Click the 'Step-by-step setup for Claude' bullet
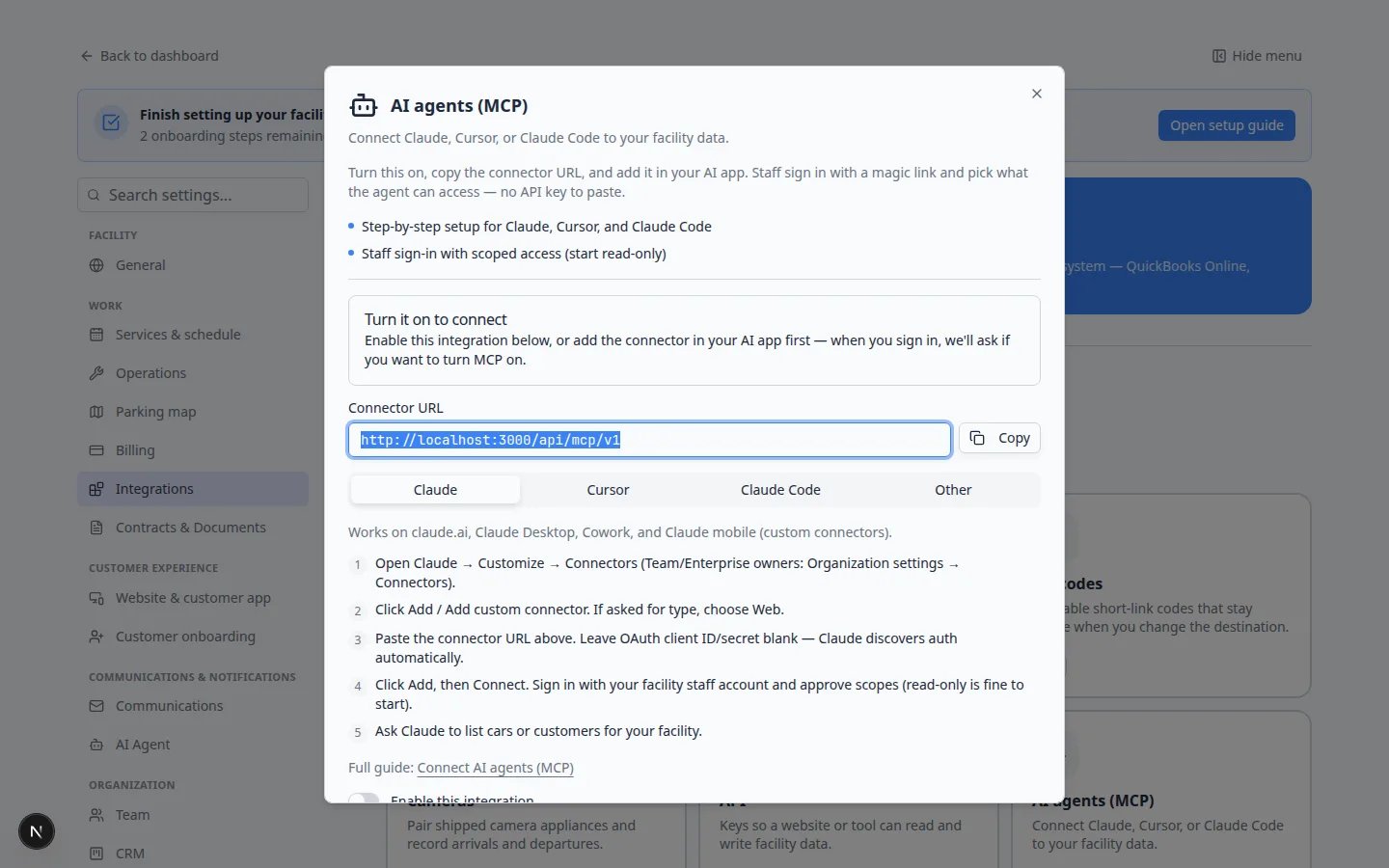This screenshot has width=1389, height=868. 536,227
